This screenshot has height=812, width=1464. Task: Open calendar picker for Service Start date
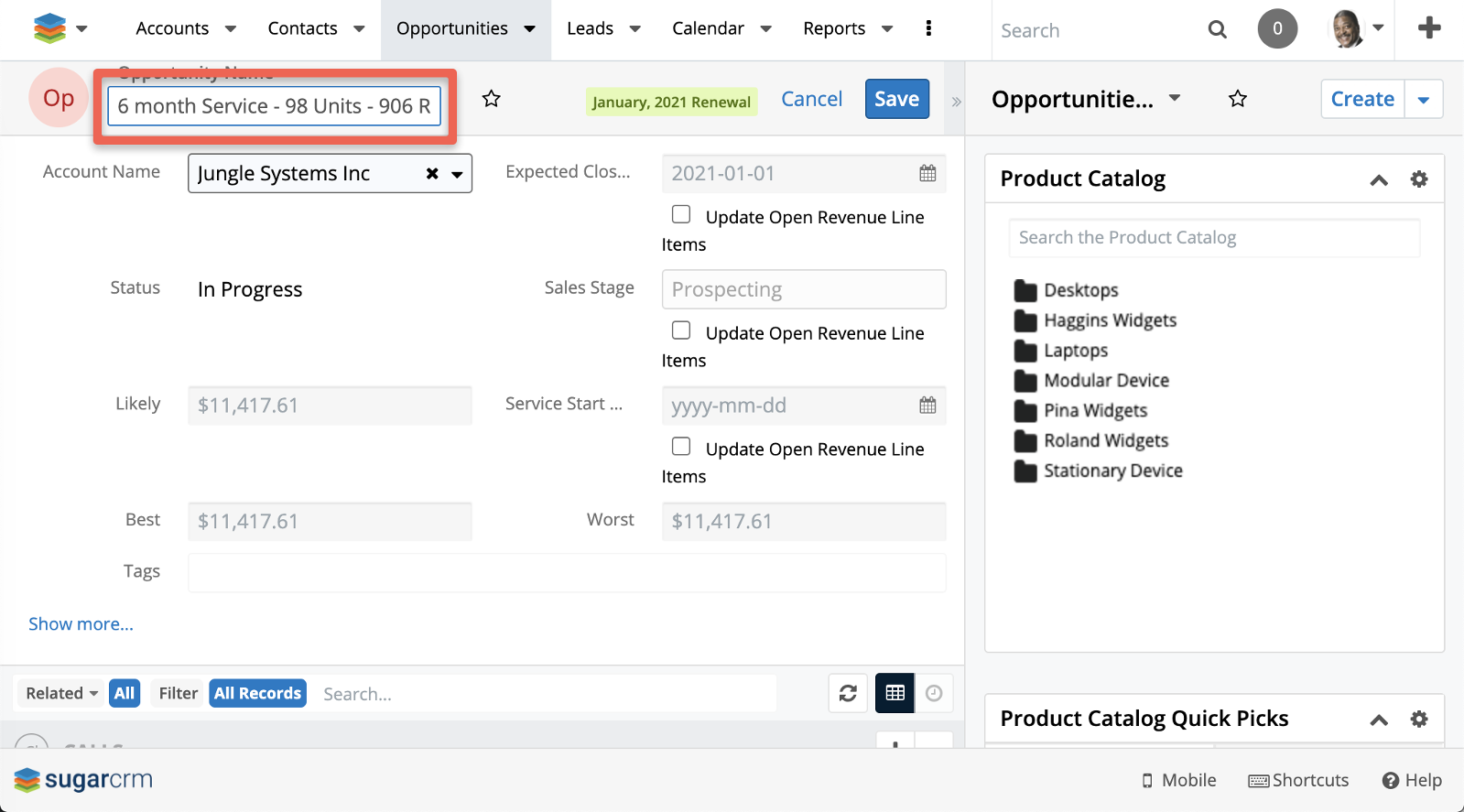927,406
